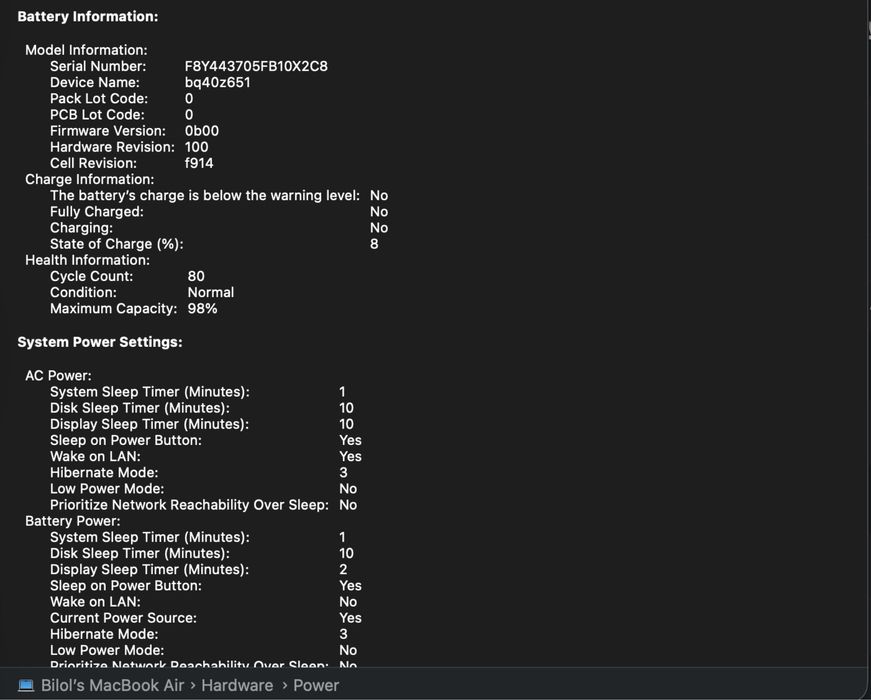Select cell revision value f914
This screenshot has width=871, height=700.
[199, 163]
